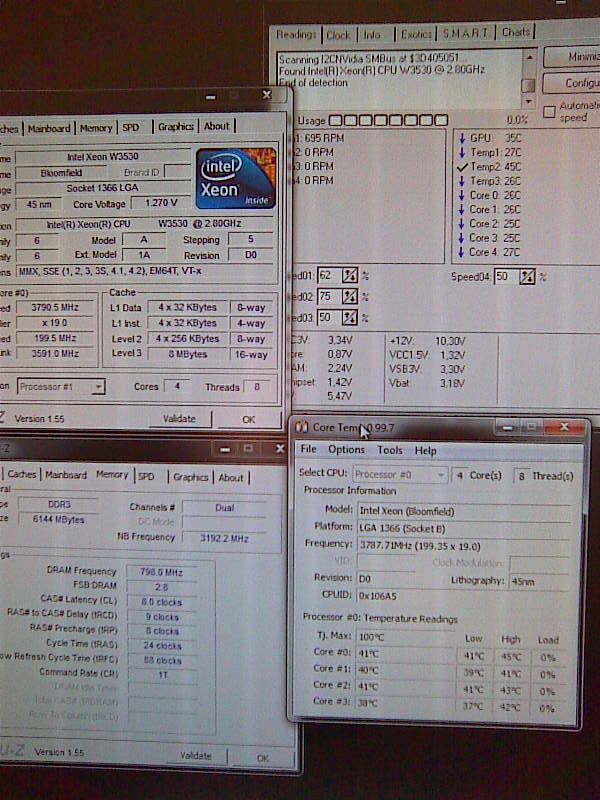This screenshot has height=800, width=600.
Task: Select Graphics tab in upper CPU-Z window
Action: click(x=176, y=127)
